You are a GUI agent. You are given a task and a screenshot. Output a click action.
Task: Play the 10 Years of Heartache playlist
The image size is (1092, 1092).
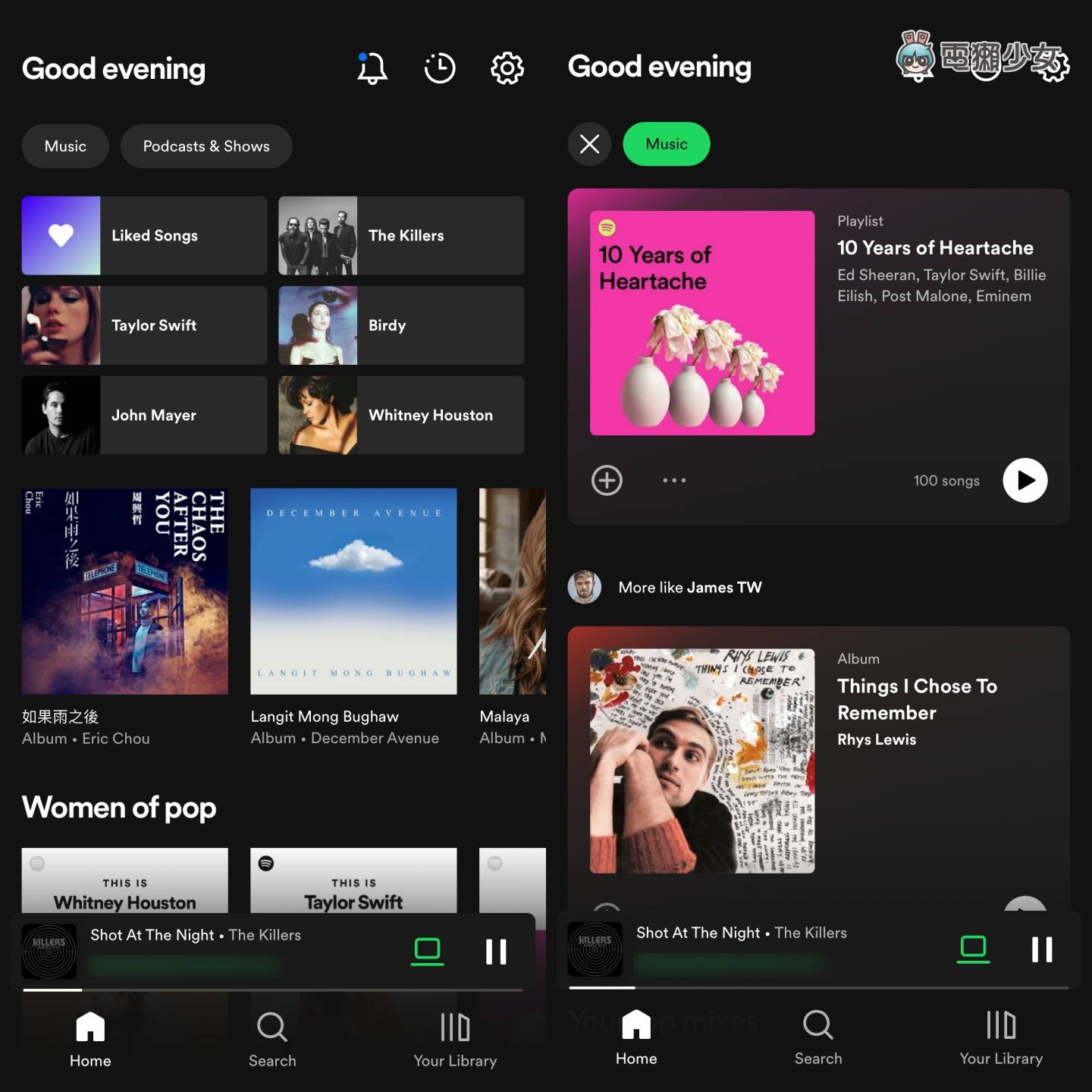pos(1025,480)
